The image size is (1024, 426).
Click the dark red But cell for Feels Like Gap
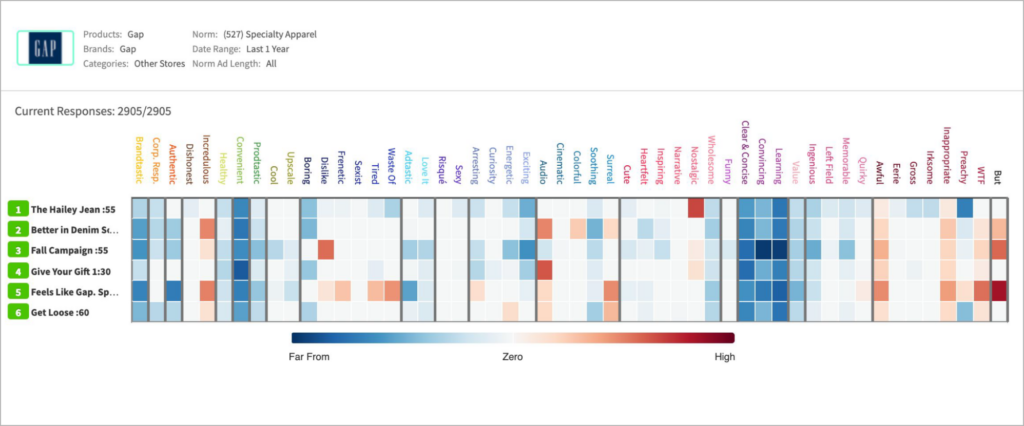click(x=999, y=291)
